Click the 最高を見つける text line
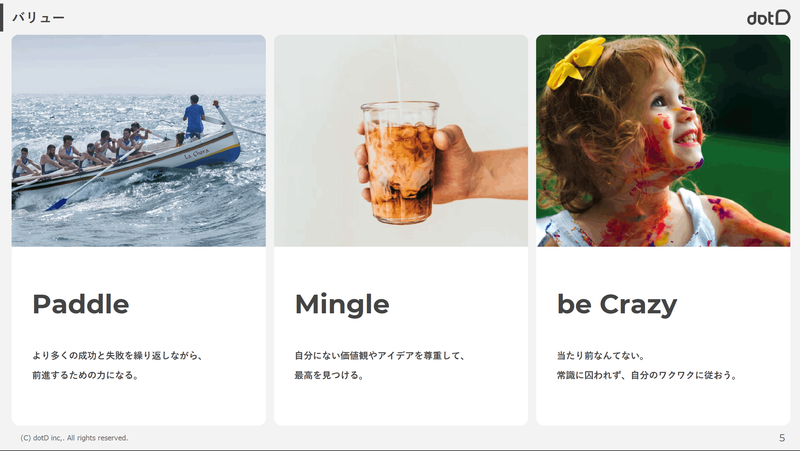Screen dimensions: 800x451 click(330, 375)
